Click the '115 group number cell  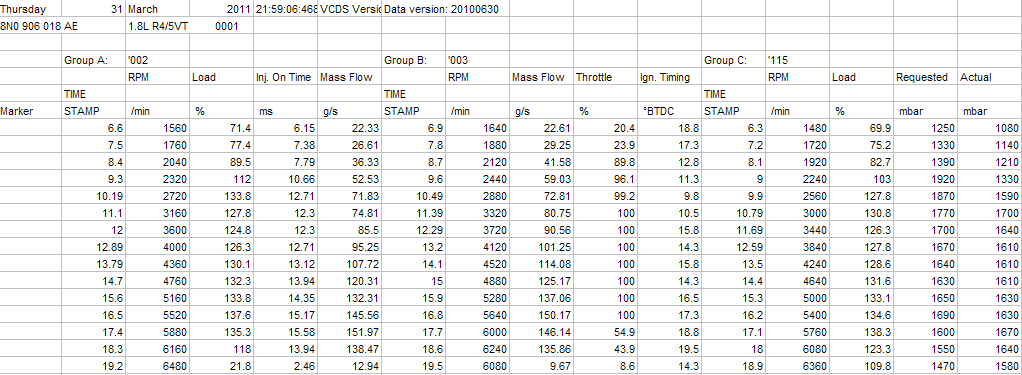(x=798, y=60)
